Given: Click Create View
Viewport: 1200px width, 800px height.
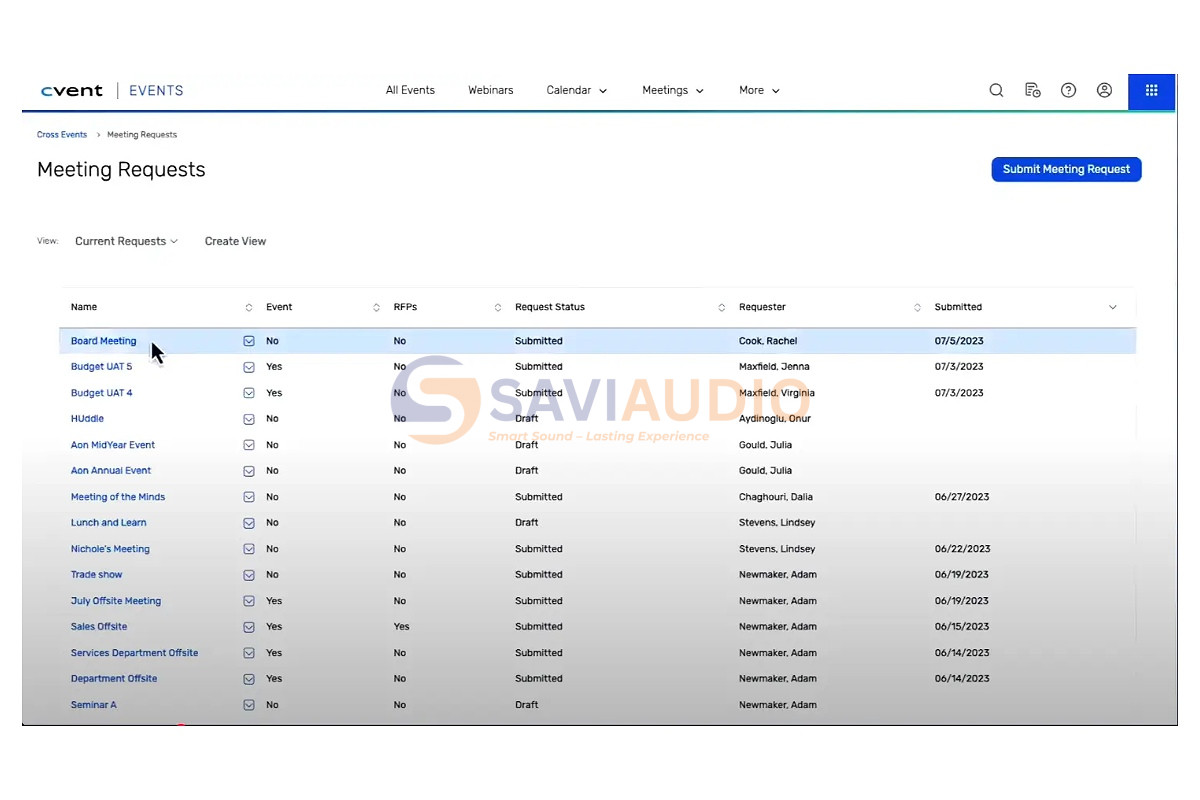Looking at the screenshot, I should click(235, 241).
